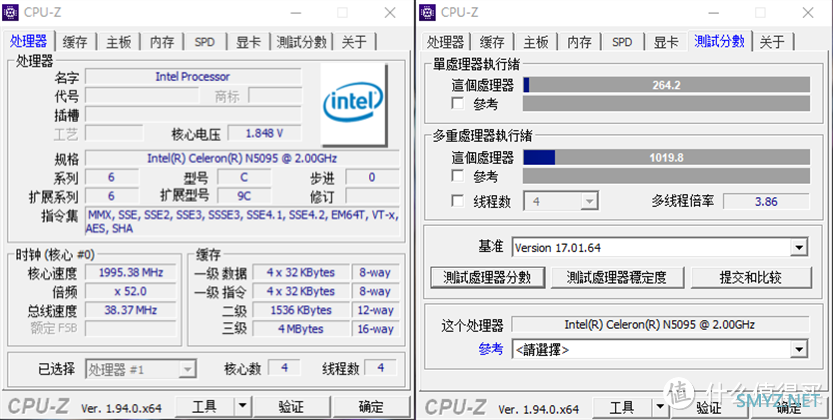Click 測試處理器穩定度 button
Image resolution: width=833 pixels, height=420 pixels.
click(617, 277)
